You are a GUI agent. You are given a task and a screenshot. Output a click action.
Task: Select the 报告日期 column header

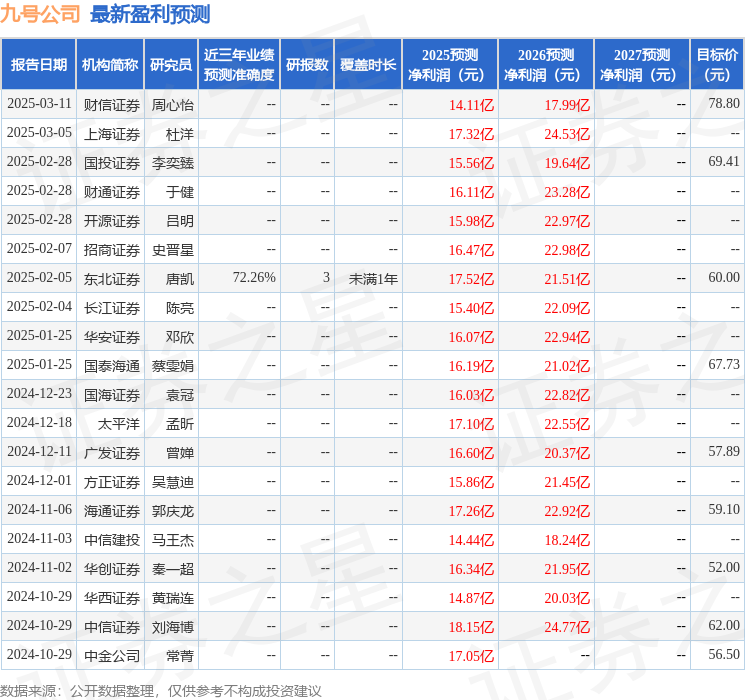coord(38,65)
